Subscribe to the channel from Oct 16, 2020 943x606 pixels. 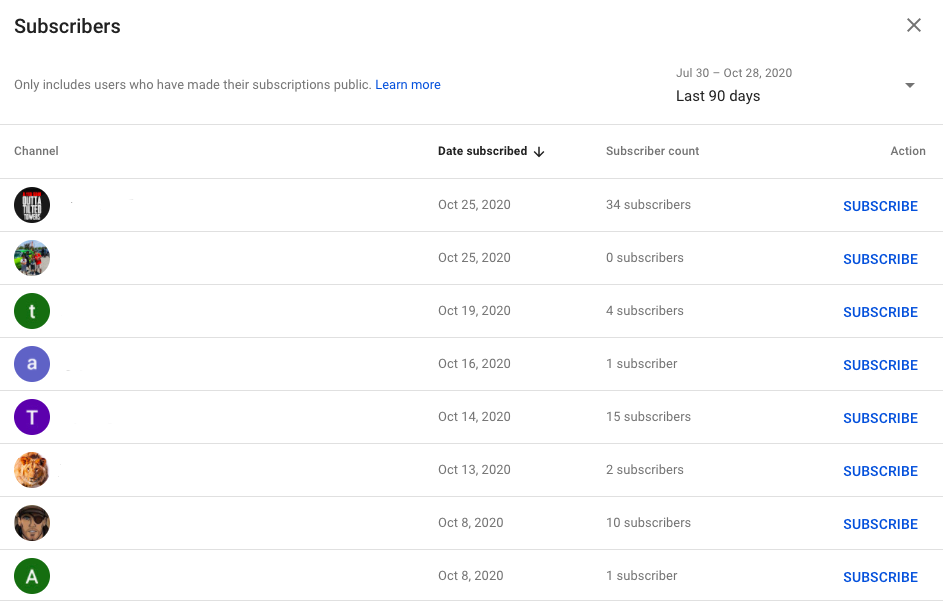tap(880, 365)
